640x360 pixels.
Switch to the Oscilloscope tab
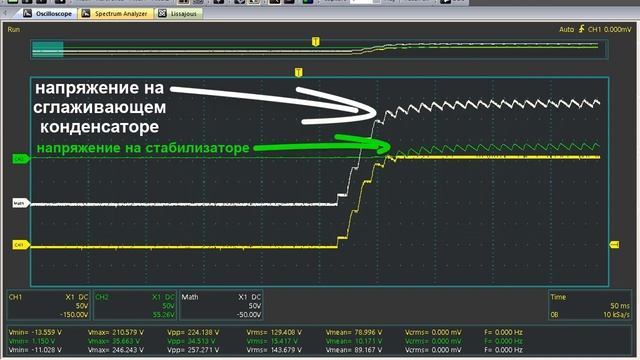coord(47,13)
